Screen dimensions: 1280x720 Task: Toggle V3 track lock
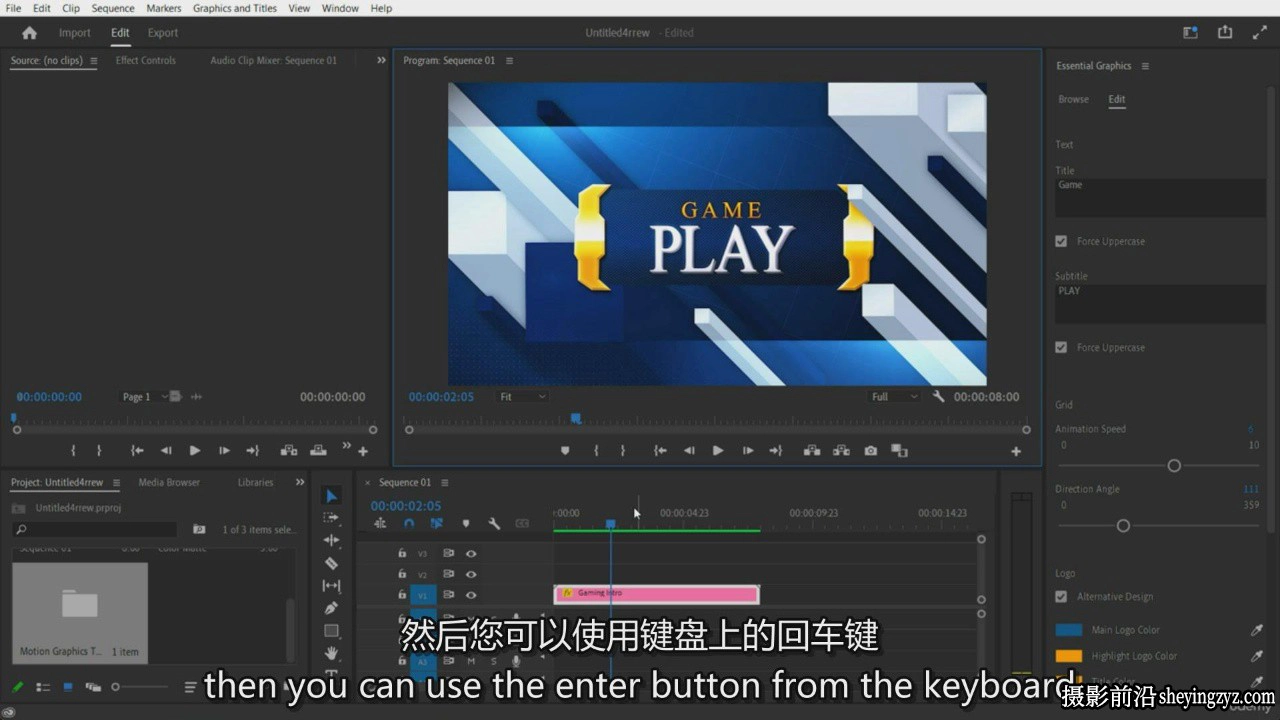pos(402,553)
